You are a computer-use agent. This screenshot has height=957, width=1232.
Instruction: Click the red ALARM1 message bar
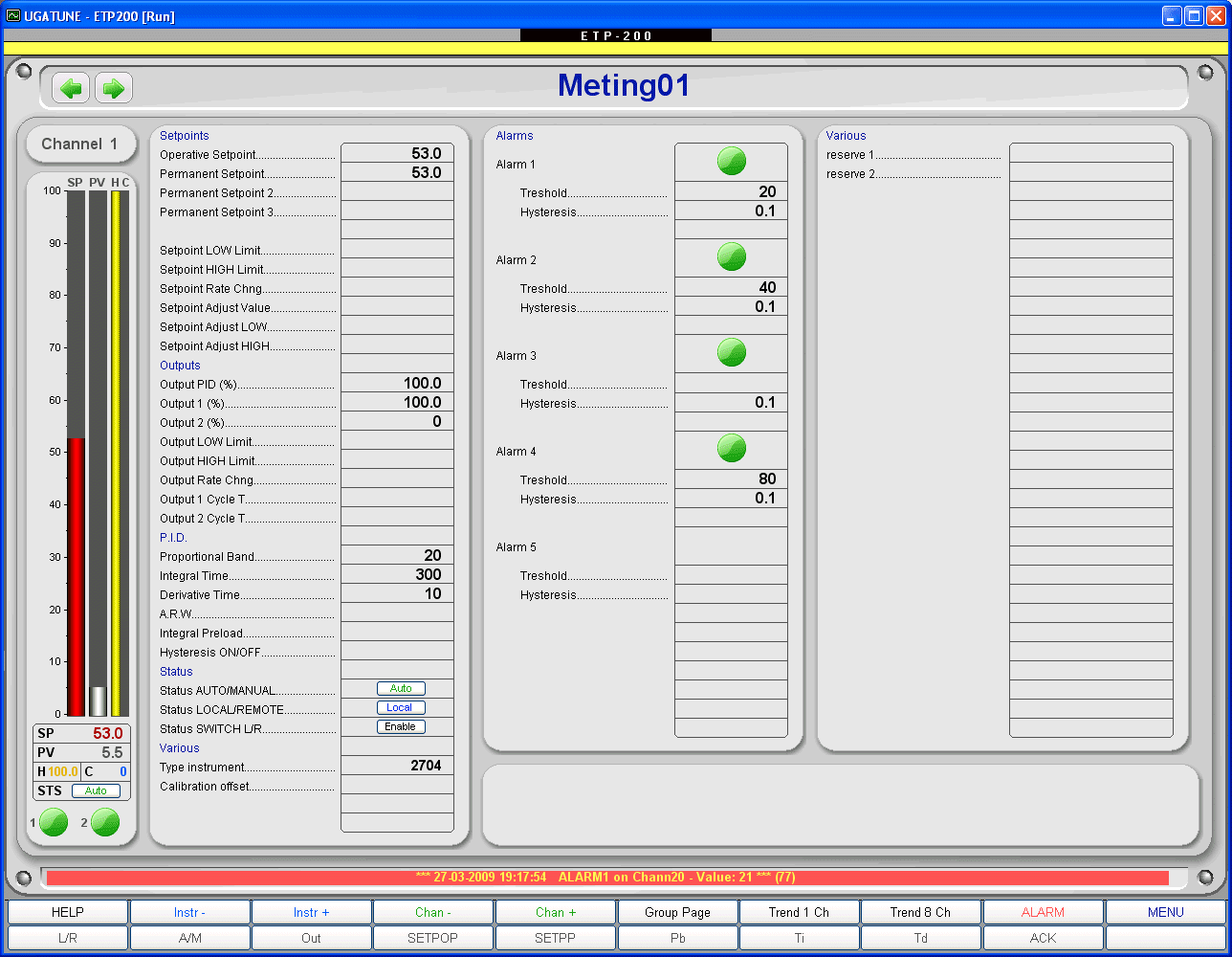[607, 878]
